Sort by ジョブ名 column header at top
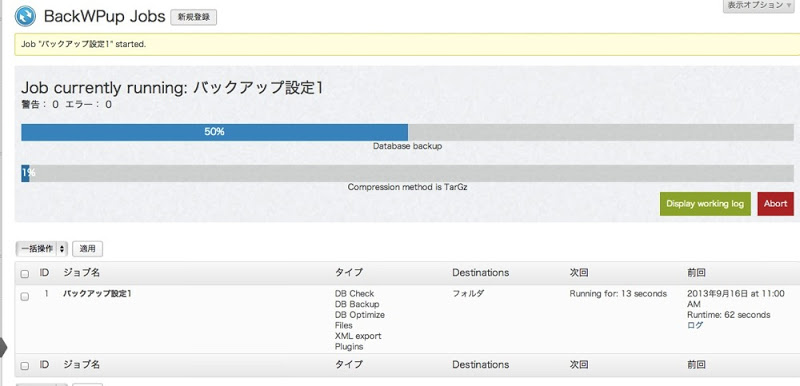The height and width of the screenshot is (386, 800). pos(81,273)
